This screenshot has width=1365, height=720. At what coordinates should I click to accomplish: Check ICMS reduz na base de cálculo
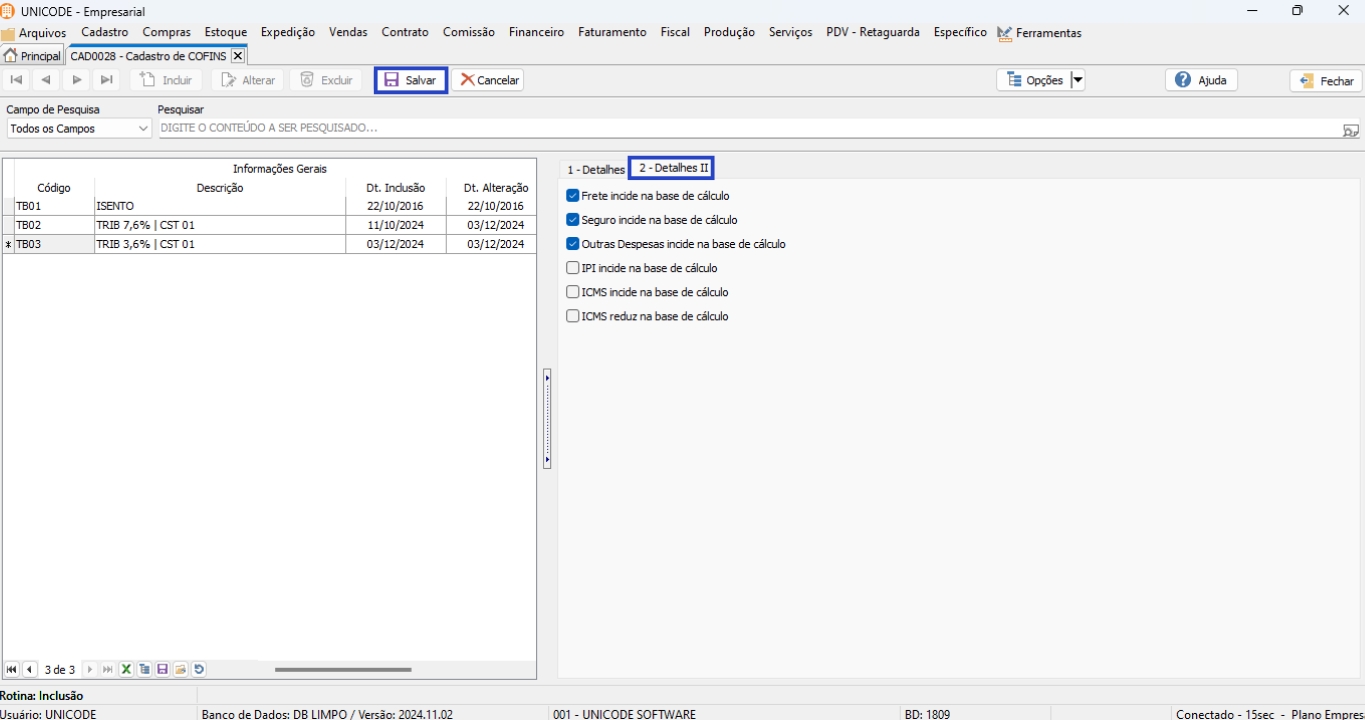tap(573, 316)
